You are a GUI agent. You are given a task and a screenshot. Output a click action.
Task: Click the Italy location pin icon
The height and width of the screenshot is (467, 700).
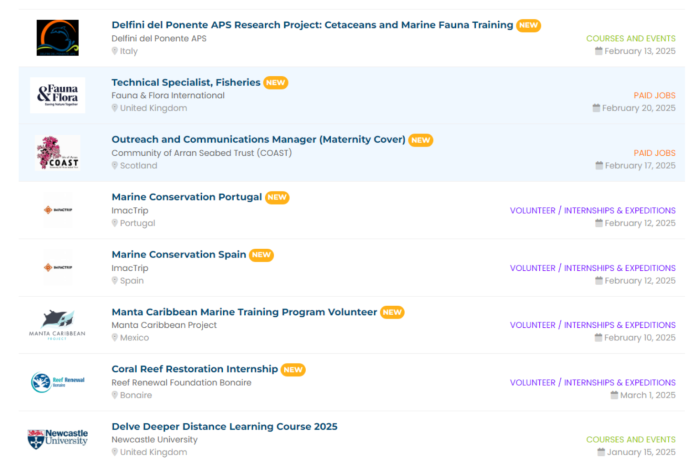click(x=115, y=51)
